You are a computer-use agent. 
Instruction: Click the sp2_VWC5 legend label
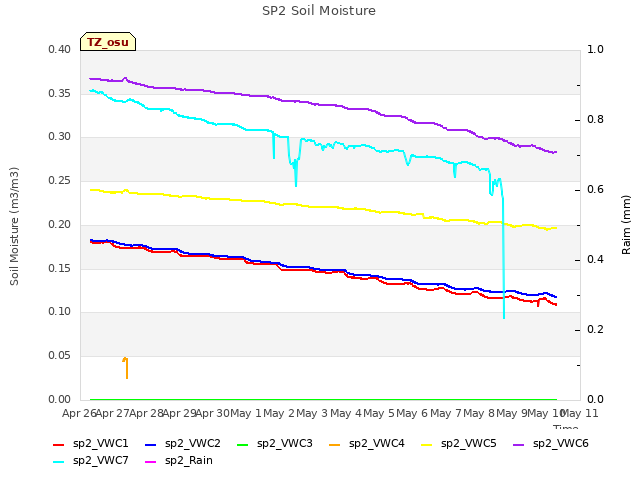[x=469, y=444]
